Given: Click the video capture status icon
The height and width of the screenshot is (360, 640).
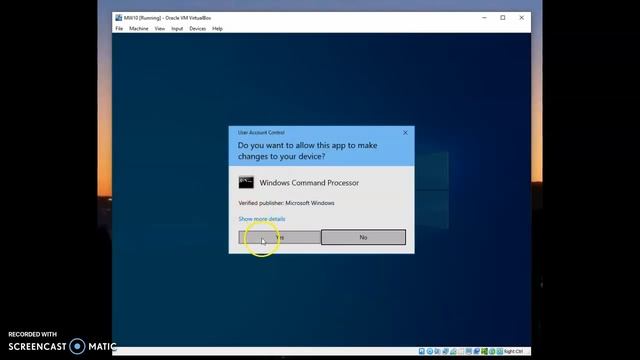Looking at the screenshot, I should click(477, 351).
